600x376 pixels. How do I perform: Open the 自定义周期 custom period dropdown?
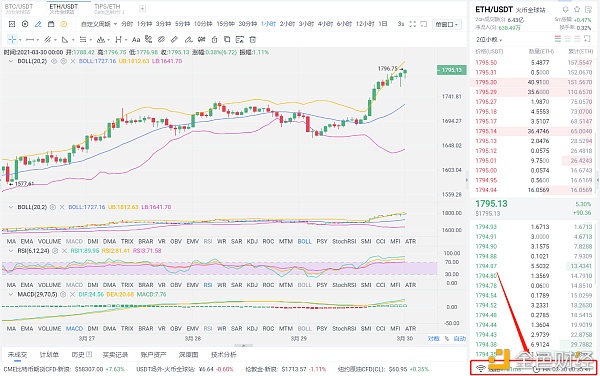tap(99, 24)
